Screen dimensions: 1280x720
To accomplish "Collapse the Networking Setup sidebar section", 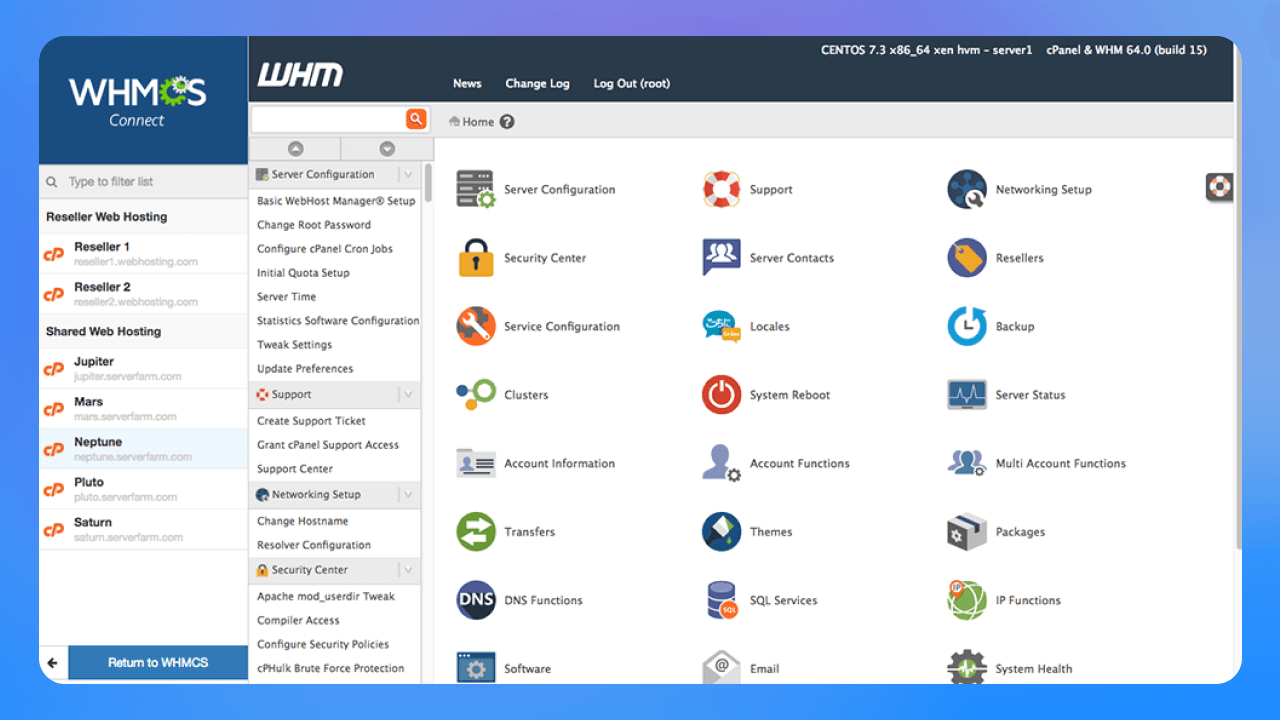I will 407,495.
